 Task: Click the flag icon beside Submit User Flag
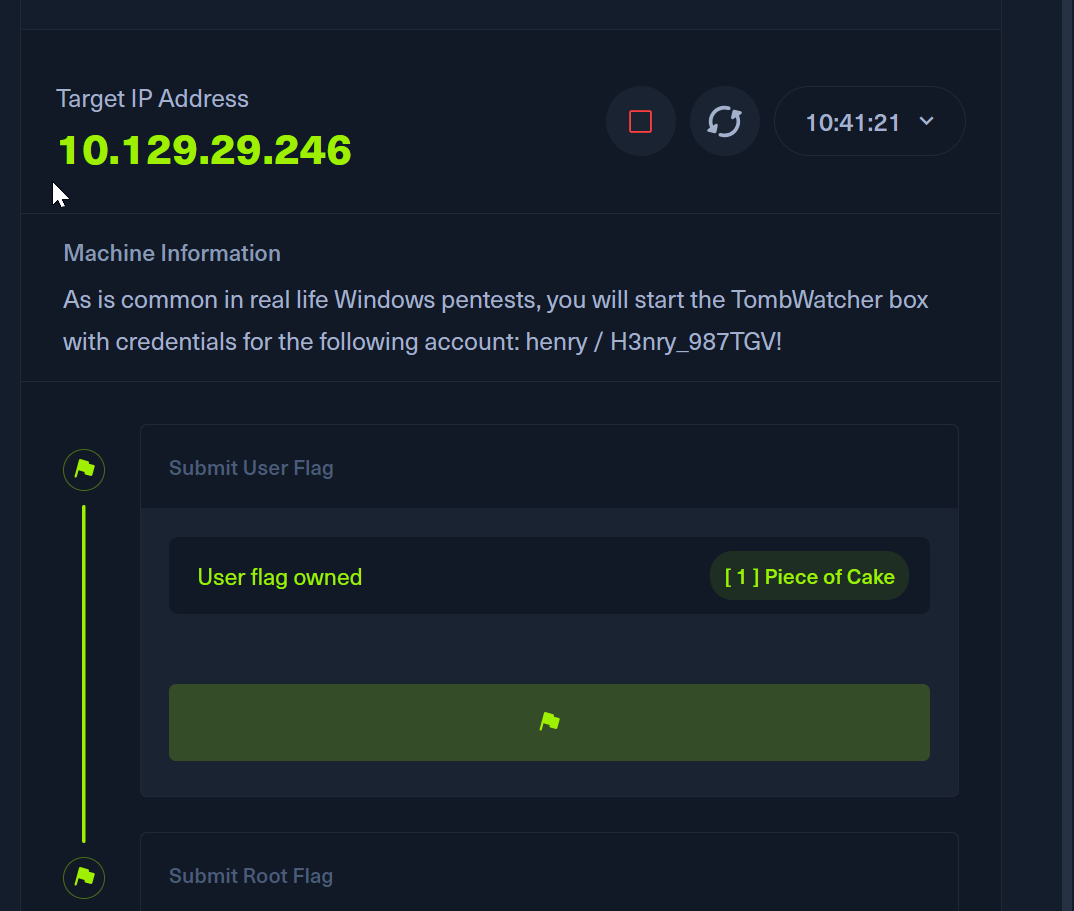[84, 468]
